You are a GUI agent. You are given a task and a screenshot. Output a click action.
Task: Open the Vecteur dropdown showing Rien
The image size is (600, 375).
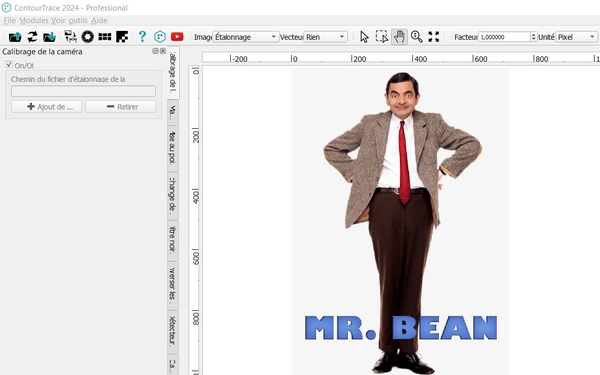[326, 37]
